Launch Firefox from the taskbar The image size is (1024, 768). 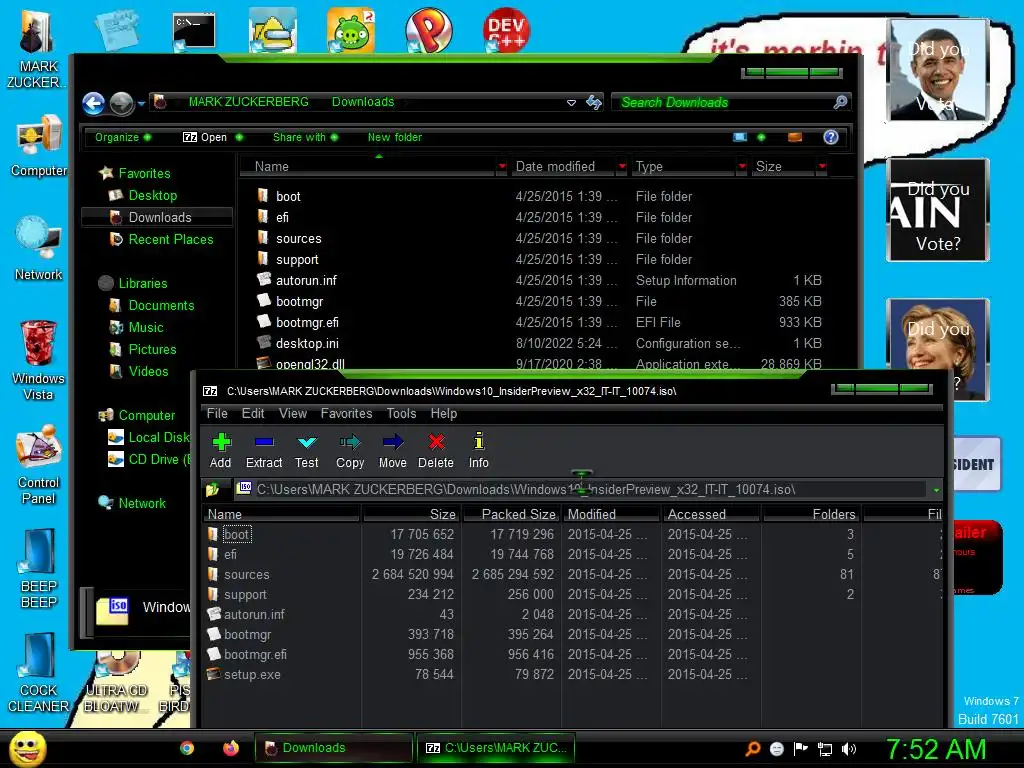[x=231, y=748]
